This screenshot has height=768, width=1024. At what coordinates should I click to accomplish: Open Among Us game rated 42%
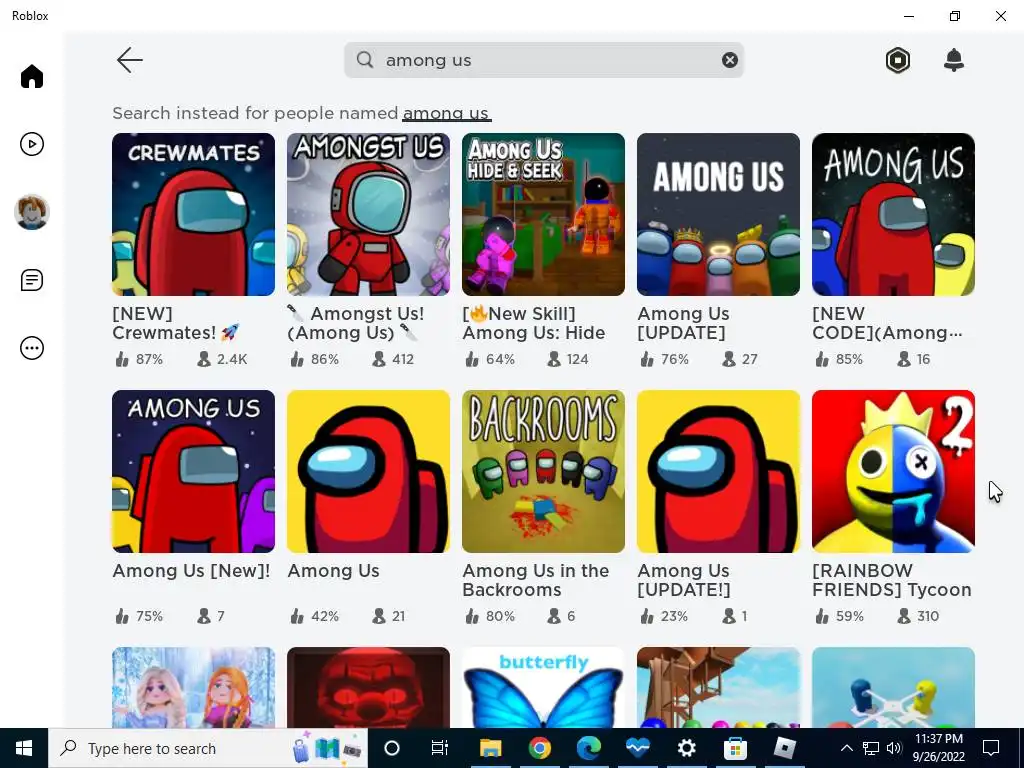coord(368,472)
